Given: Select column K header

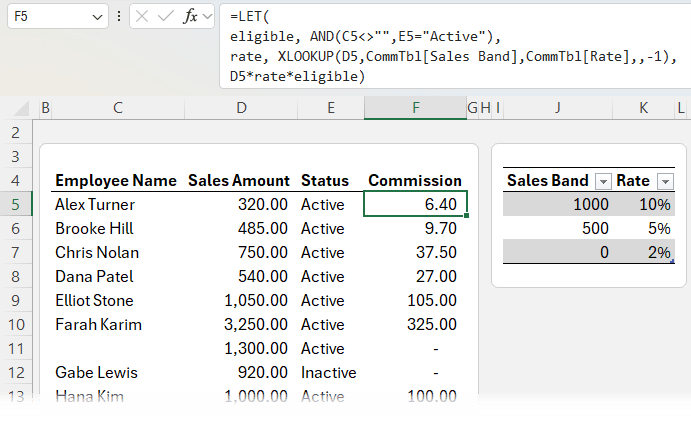Looking at the screenshot, I should coord(643,108).
